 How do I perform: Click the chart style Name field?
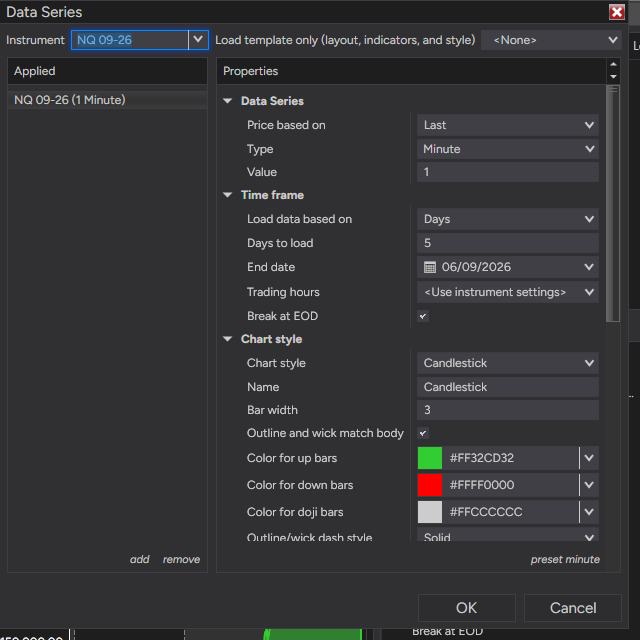[x=507, y=387]
